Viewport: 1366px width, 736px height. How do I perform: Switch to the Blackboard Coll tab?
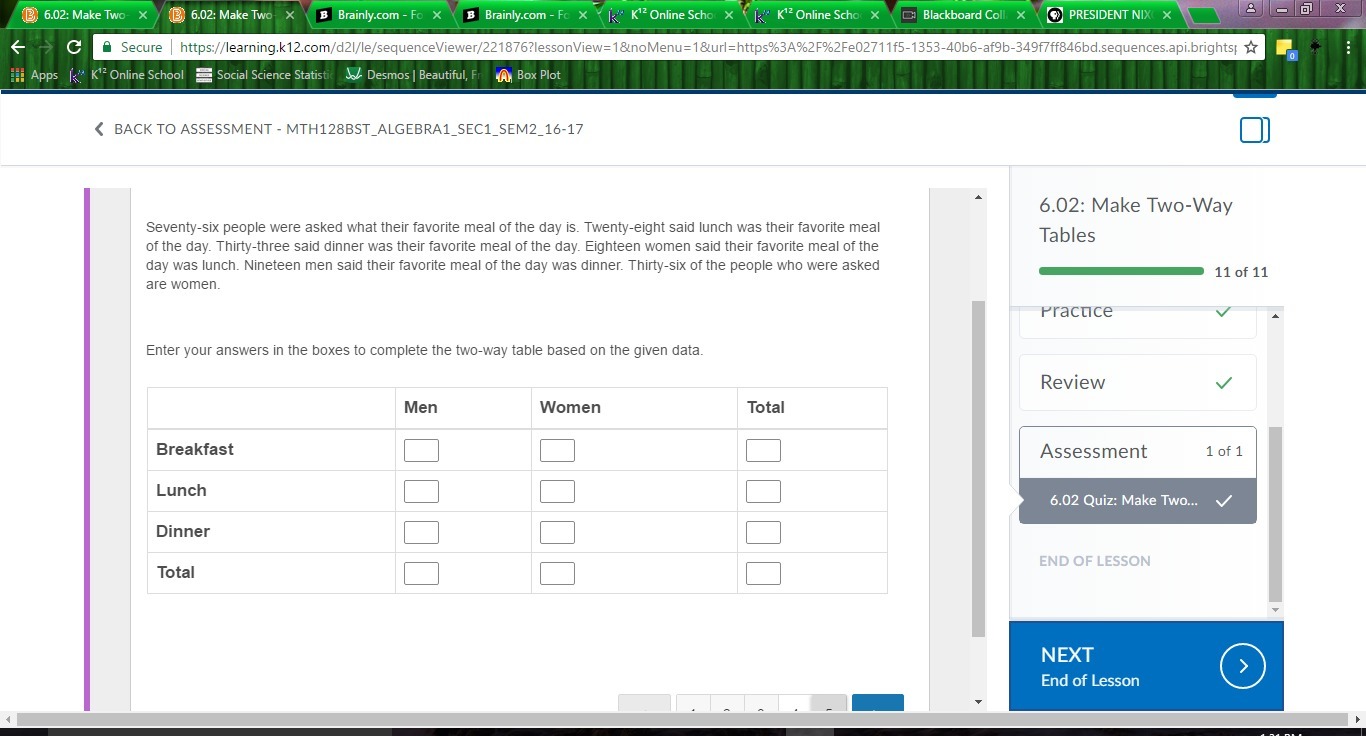(964, 15)
